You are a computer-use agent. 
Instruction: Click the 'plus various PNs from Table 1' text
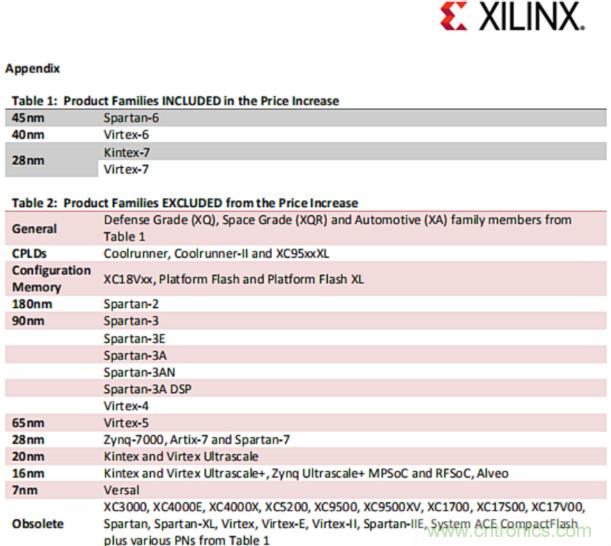click(187, 540)
